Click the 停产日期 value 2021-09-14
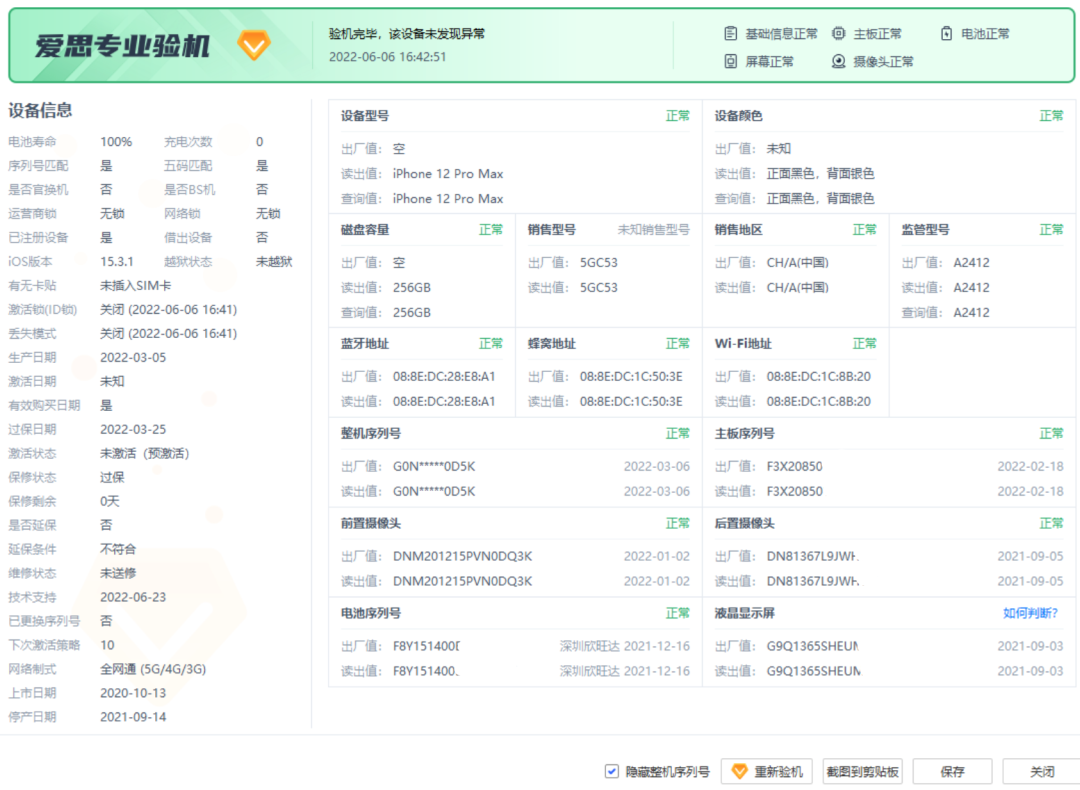The height and width of the screenshot is (790, 1080). point(133,717)
